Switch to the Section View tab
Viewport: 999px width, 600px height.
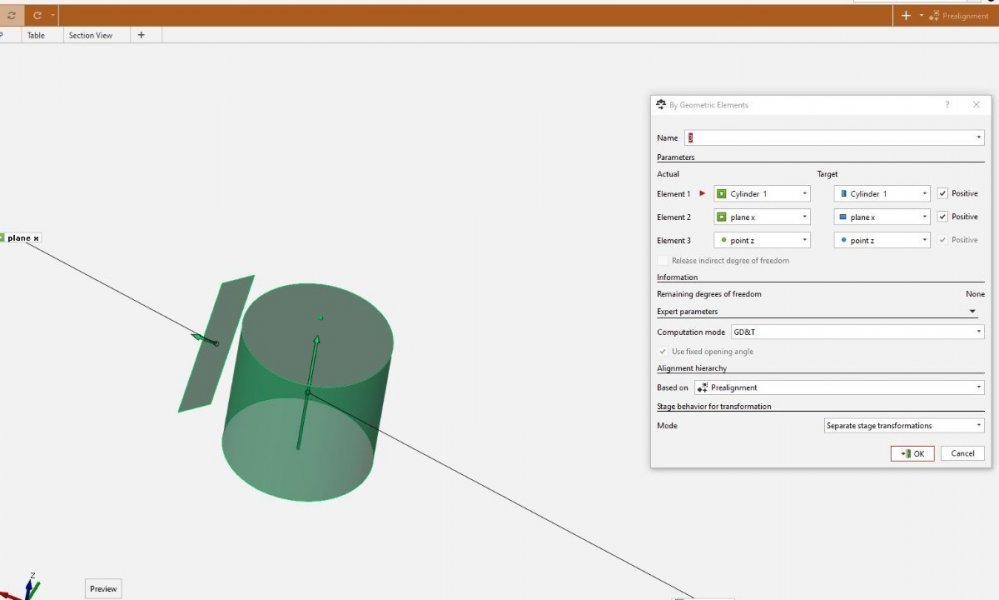(90, 35)
